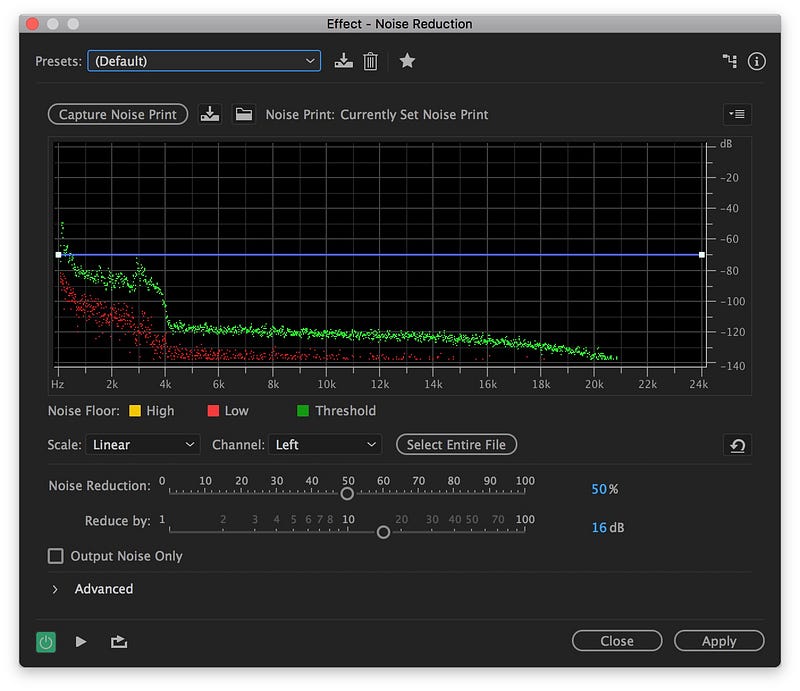Open channel map editor icon
The image size is (800, 691).
(730, 61)
